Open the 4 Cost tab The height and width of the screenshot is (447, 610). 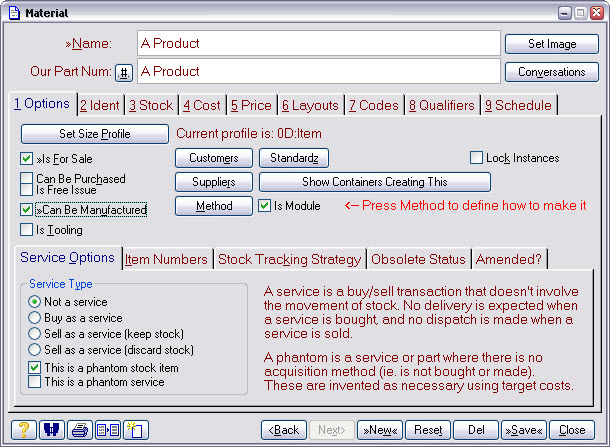[202, 105]
